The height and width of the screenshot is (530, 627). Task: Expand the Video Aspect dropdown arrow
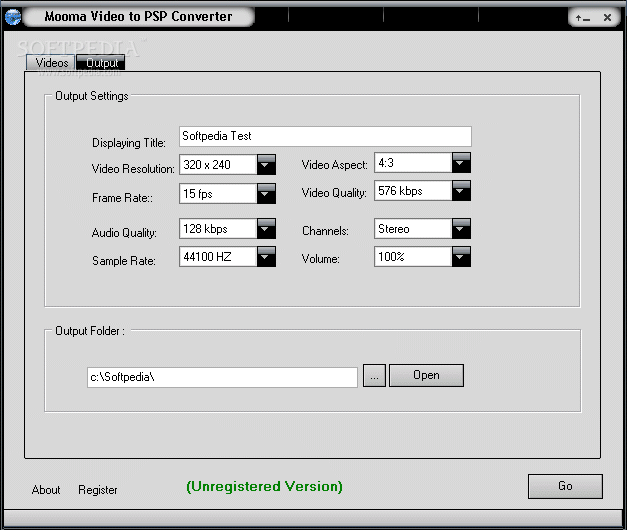coord(461,162)
